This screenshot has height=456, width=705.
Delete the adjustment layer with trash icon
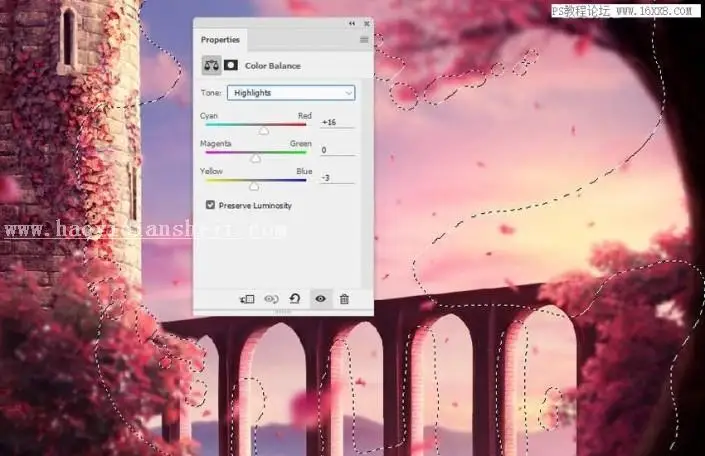point(344,299)
